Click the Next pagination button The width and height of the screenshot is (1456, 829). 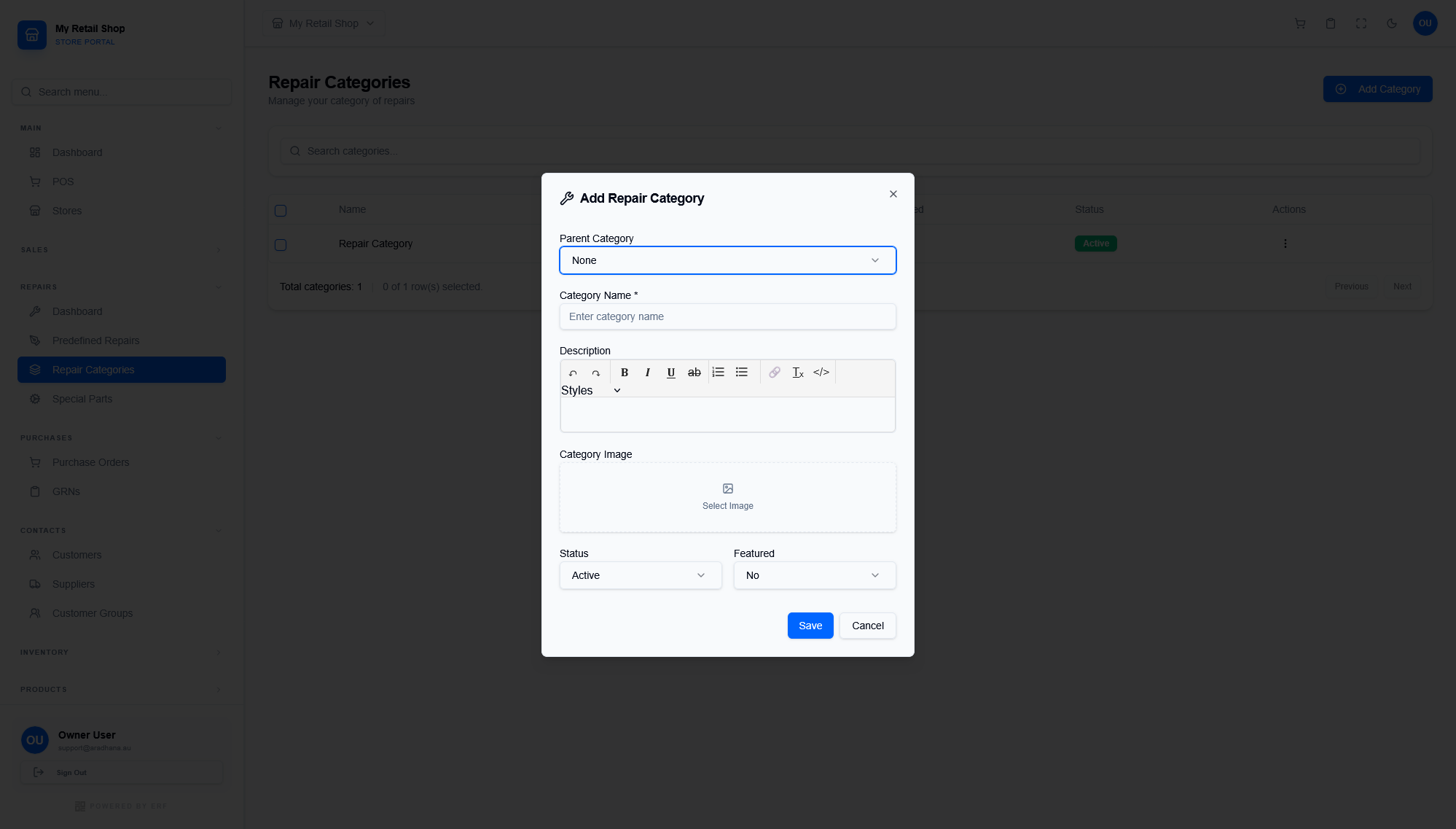(1403, 287)
